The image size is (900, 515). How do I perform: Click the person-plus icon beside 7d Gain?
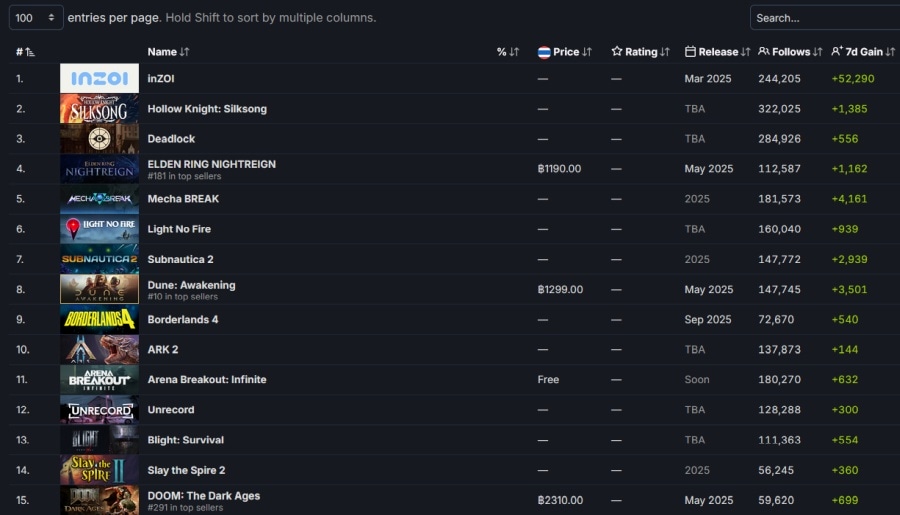coord(837,51)
